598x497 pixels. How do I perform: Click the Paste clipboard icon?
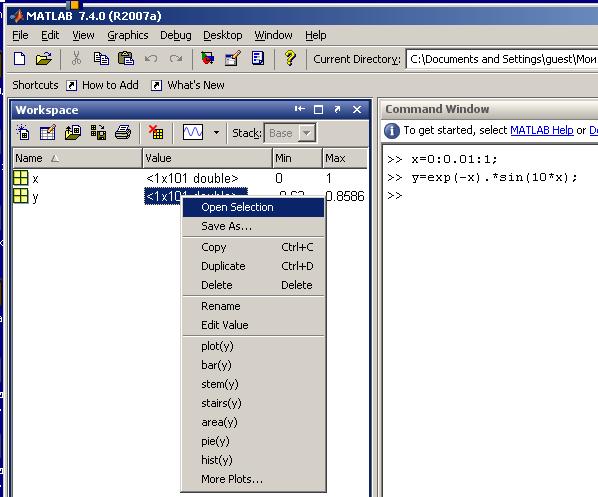(125, 59)
